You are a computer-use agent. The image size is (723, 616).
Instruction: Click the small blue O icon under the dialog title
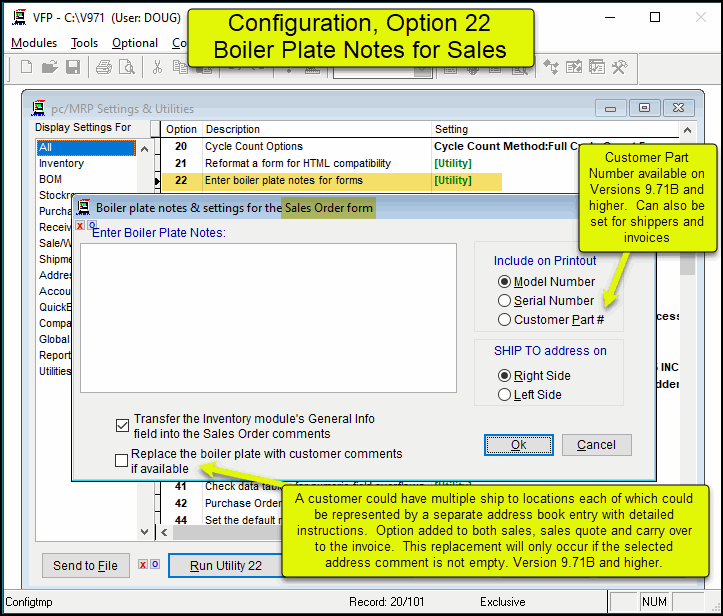pos(92,225)
